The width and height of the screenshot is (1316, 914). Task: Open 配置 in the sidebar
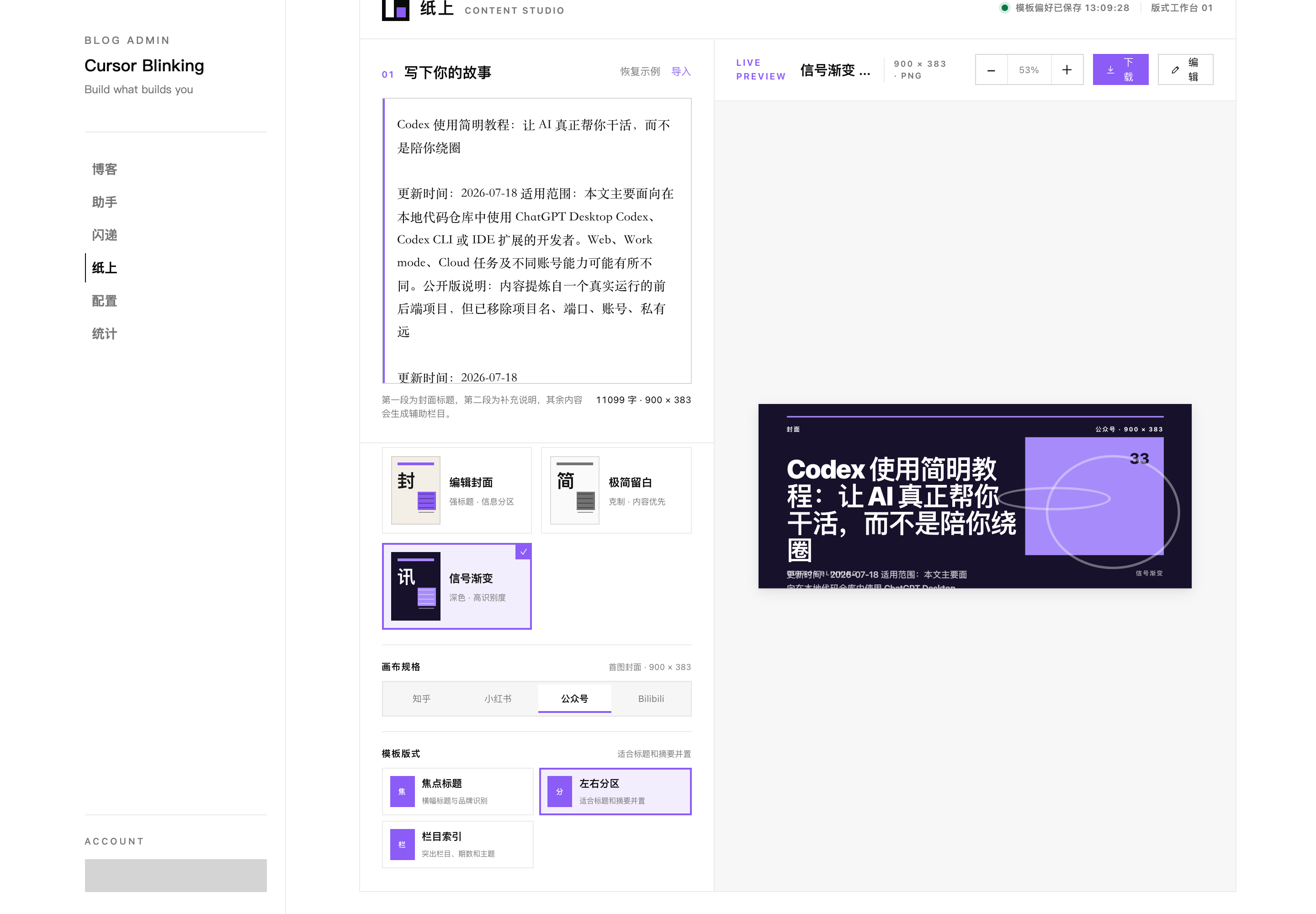[105, 301]
